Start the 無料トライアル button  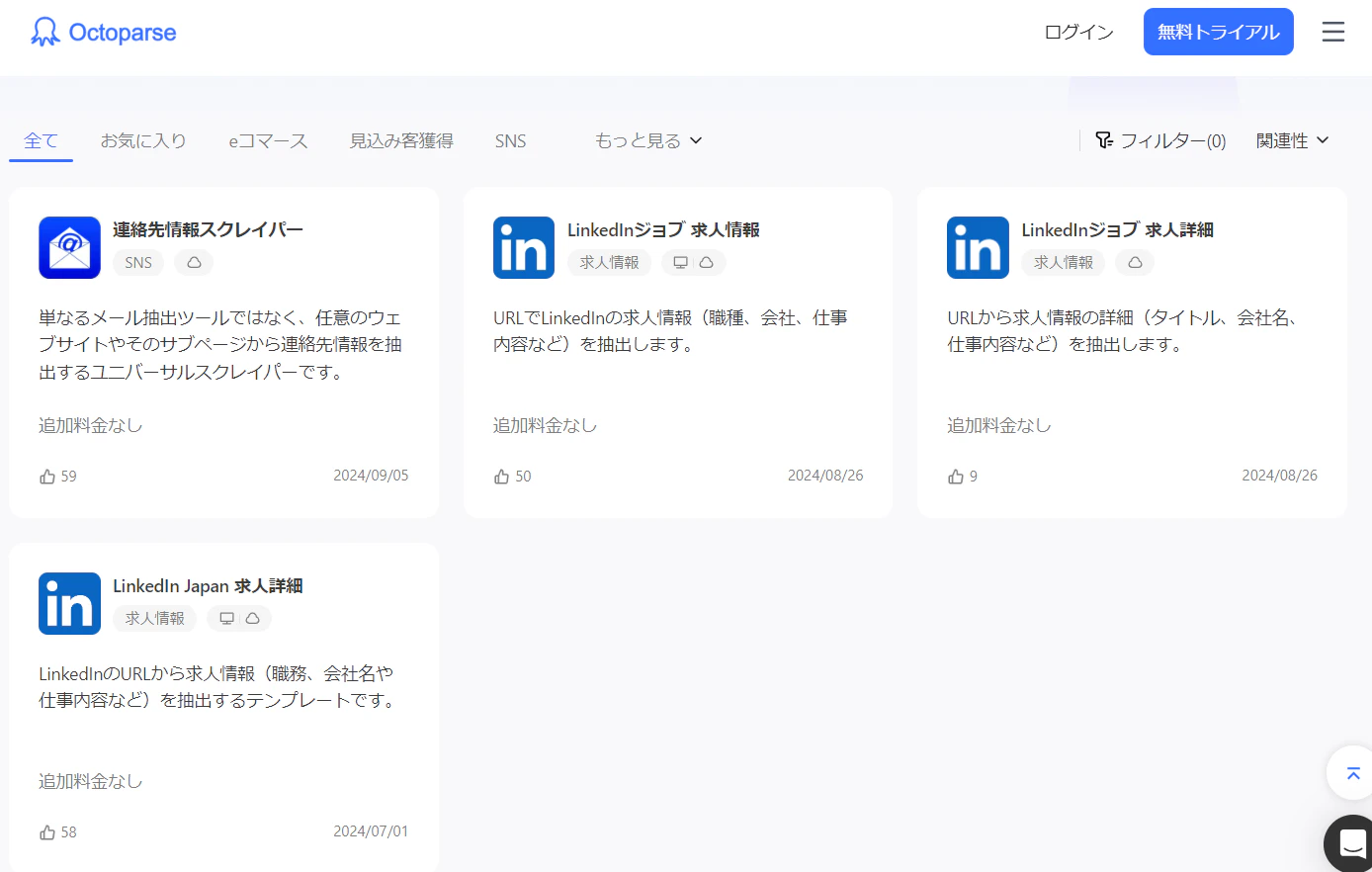click(1218, 32)
